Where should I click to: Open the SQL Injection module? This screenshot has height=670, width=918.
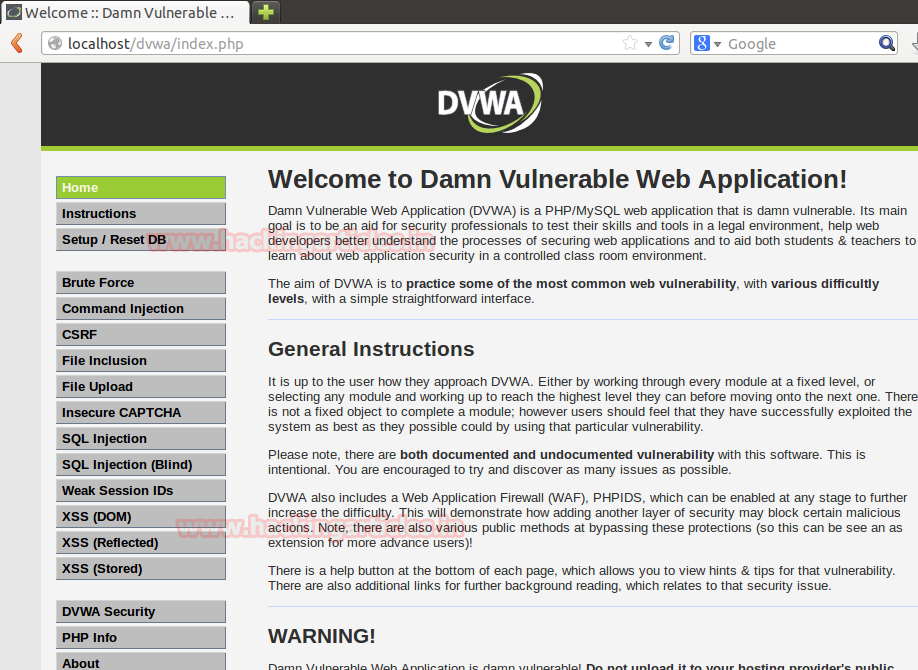[x=141, y=439]
